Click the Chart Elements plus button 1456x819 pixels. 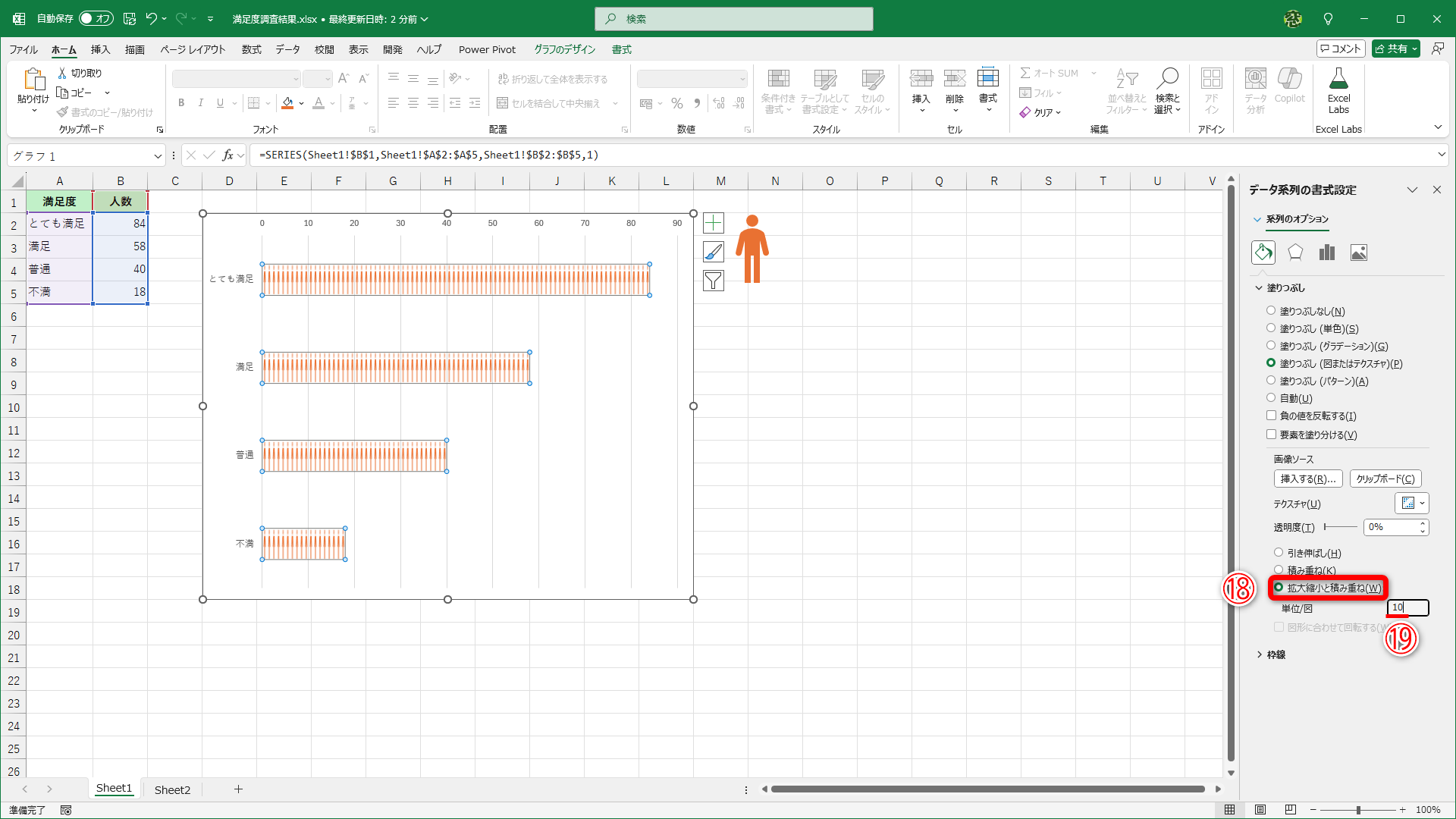click(713, 223)
